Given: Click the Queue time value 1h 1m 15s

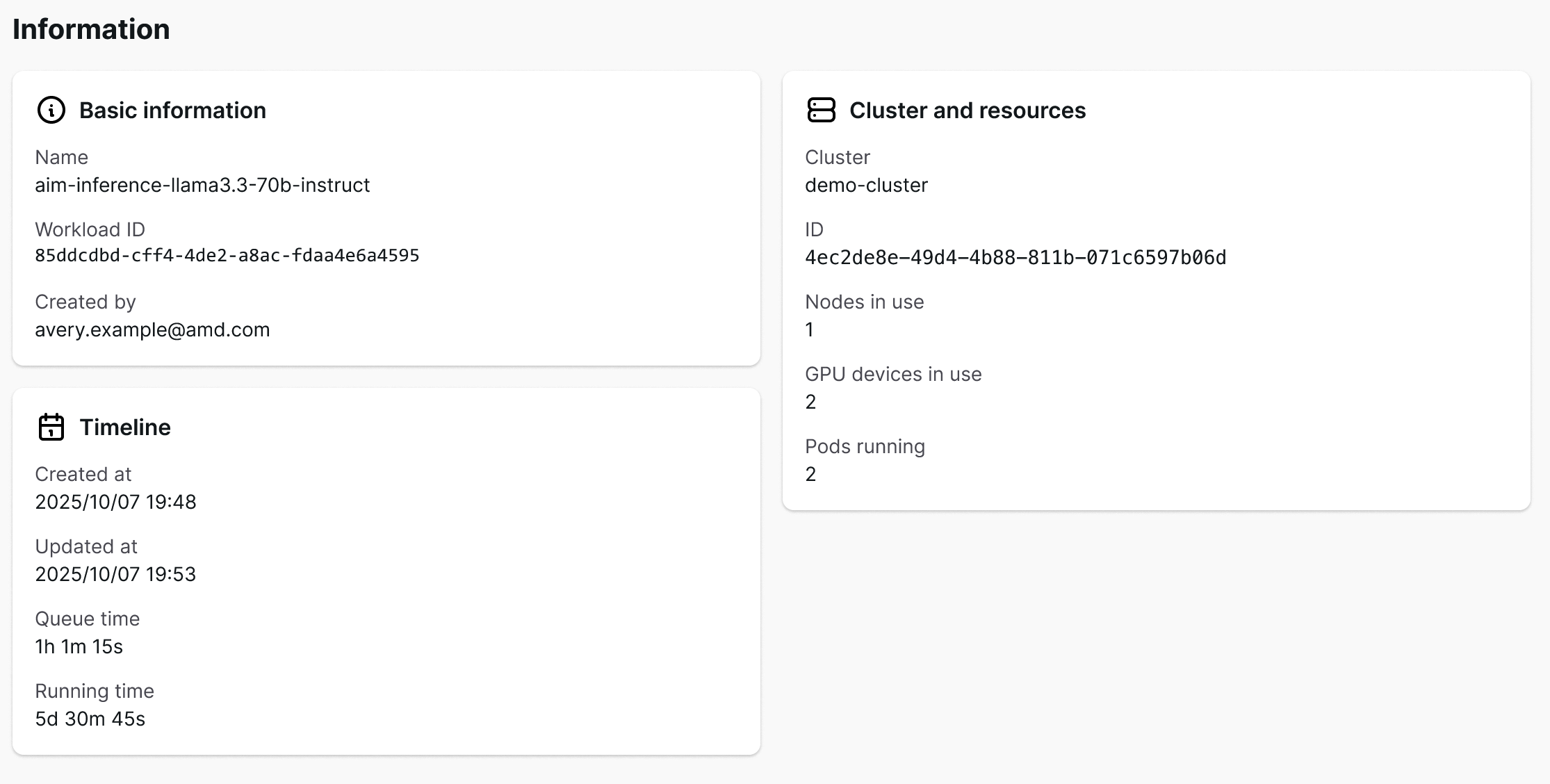Looking at the screenshot, I should coord(79,646).
